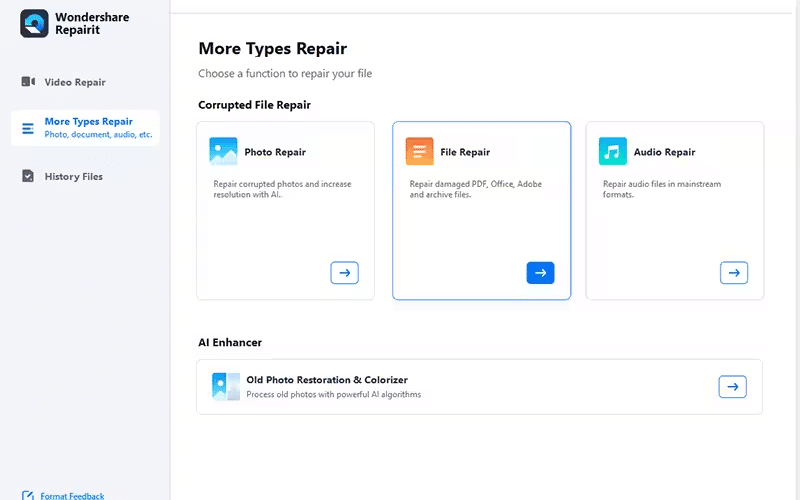The image size is (800, 500).
Task: Open Old Photo Restoration via arrow button
Action: [732, 386]
